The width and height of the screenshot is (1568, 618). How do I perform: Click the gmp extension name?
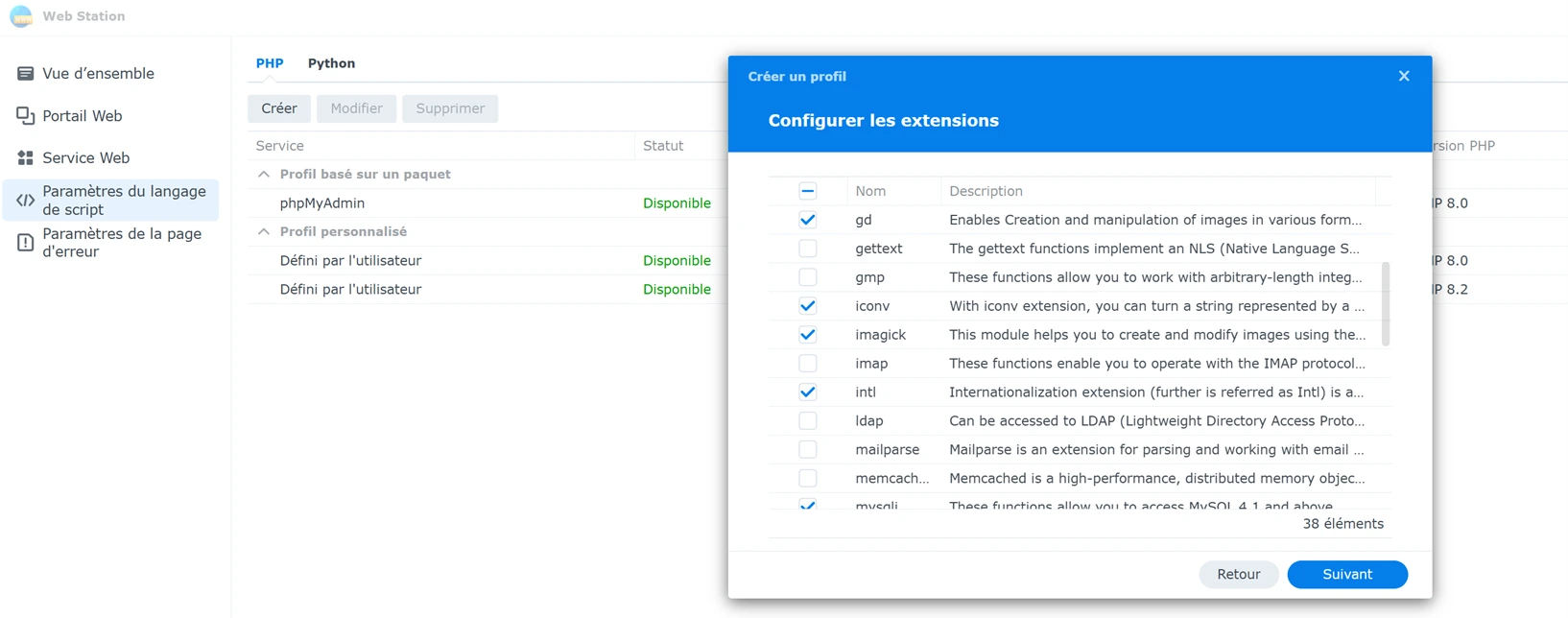tap(870, 278)
